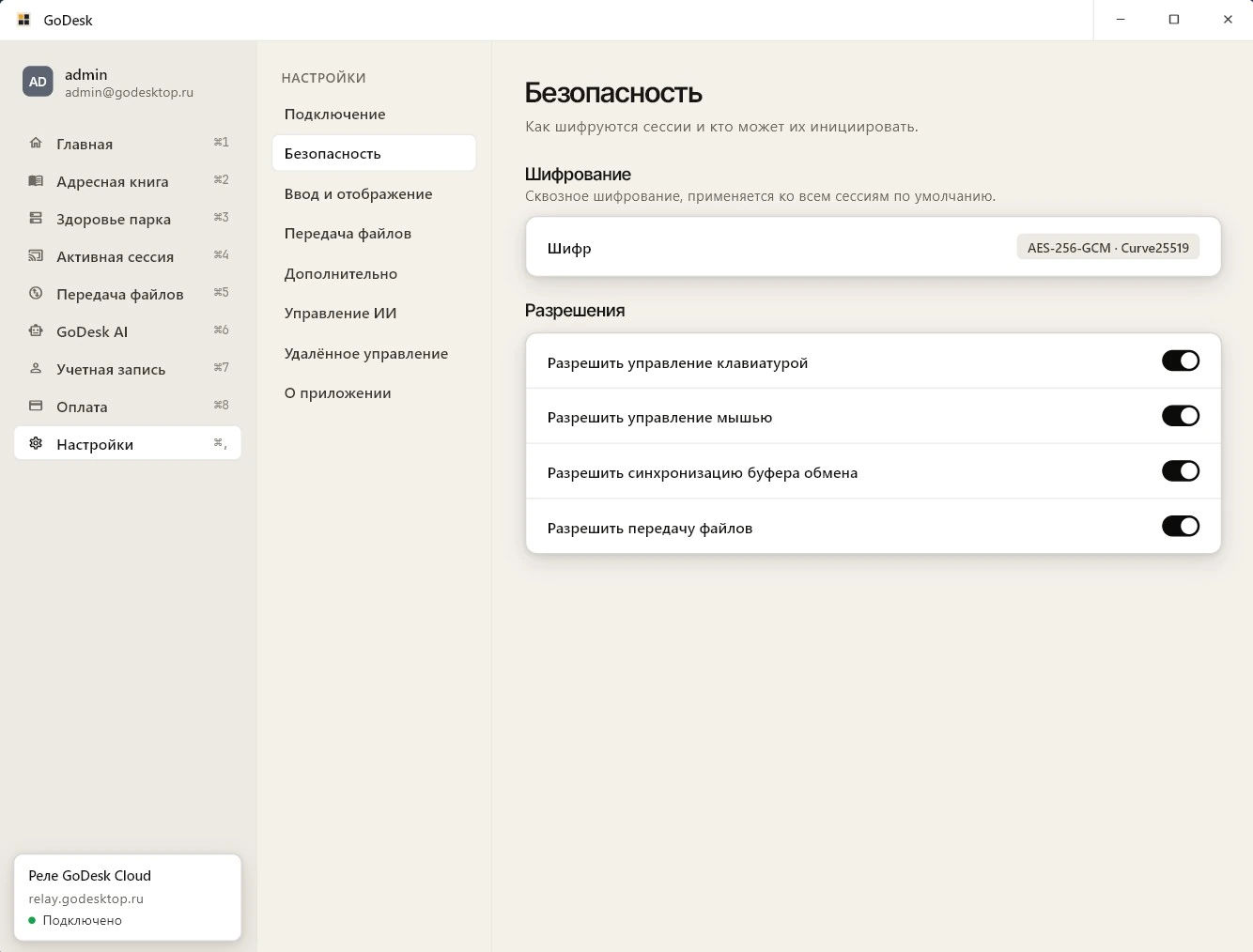
Task: Go to Оплата in the sidebar
Action: pos(128,406)
